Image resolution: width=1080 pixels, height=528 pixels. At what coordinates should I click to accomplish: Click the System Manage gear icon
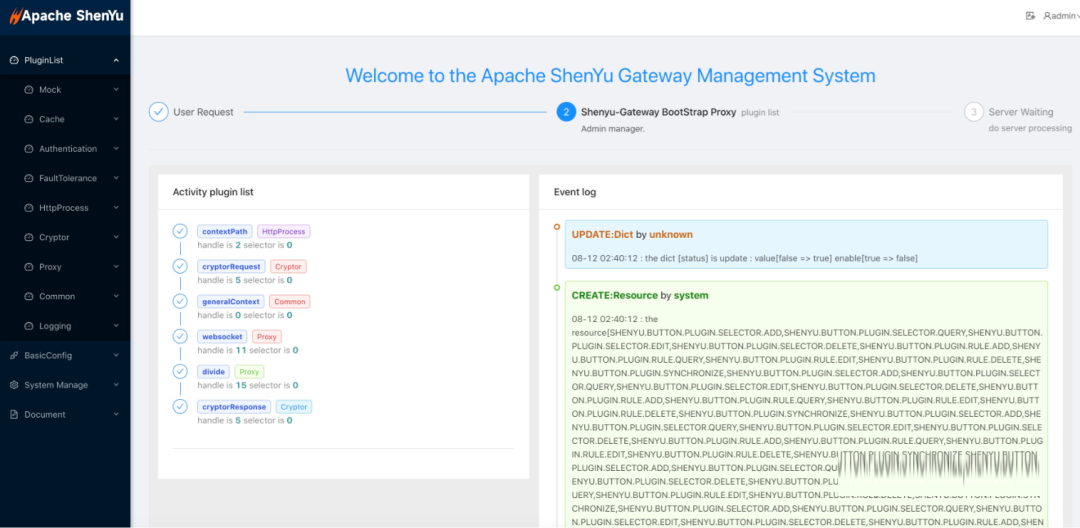pos(14,385)
